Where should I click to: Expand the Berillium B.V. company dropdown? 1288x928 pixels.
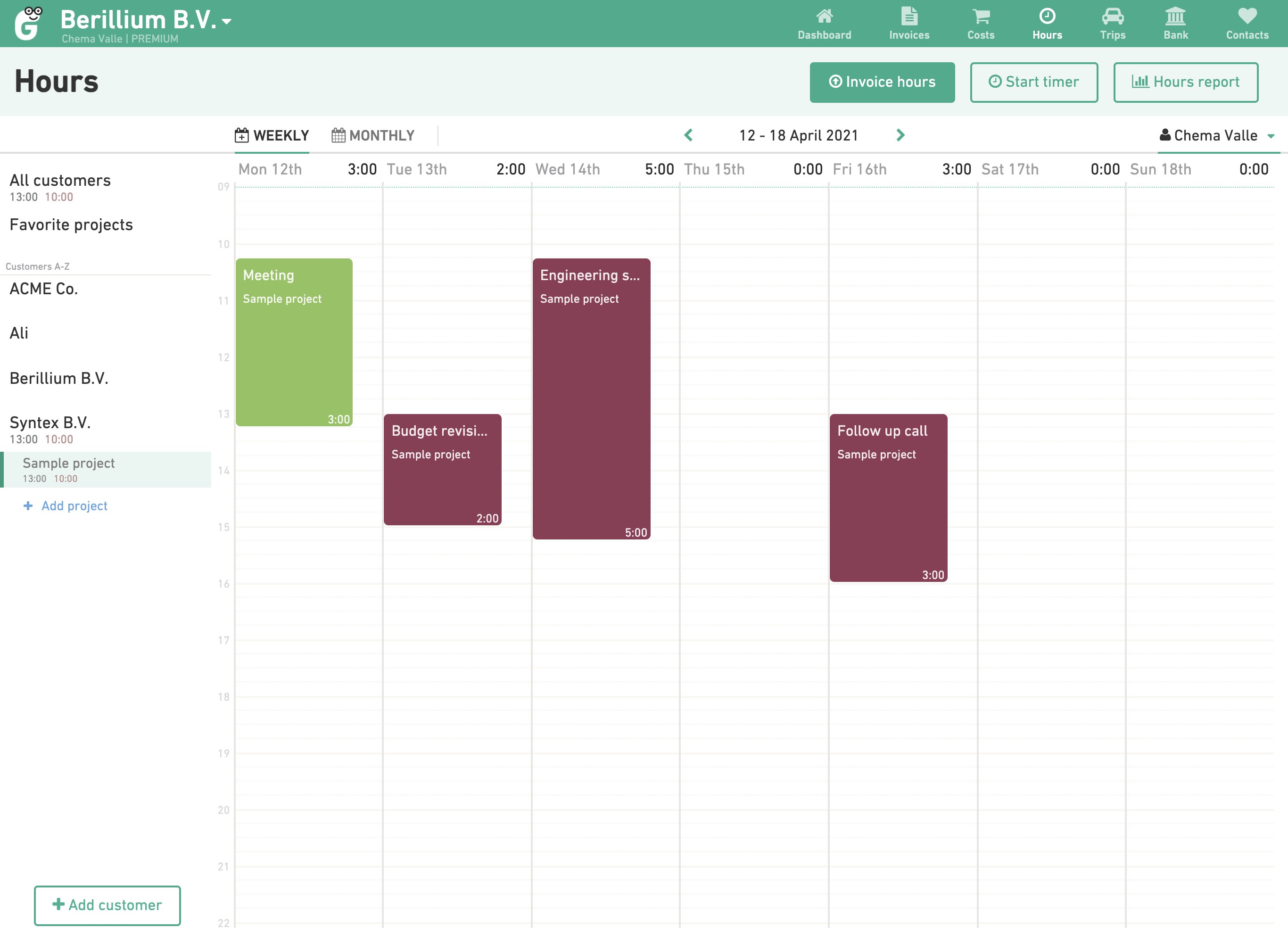tap(227, 22)
